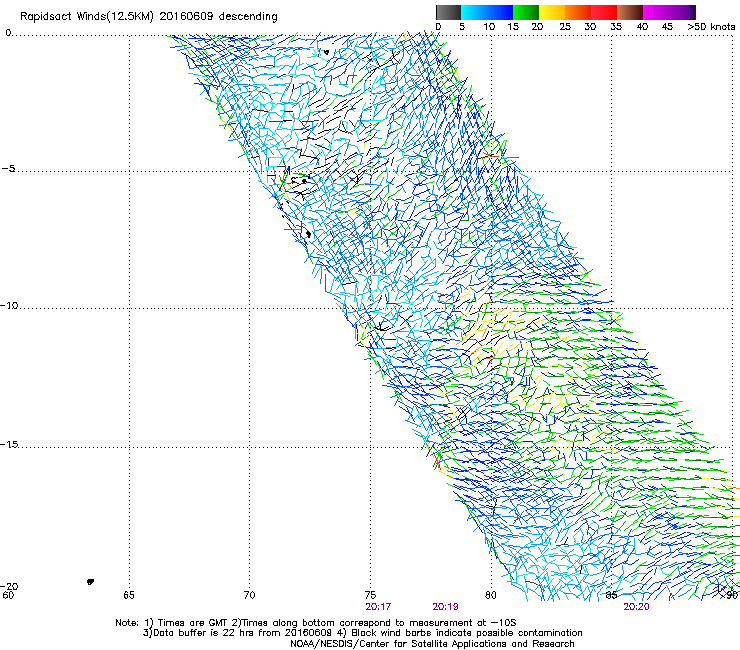Click the brown 35-40 knots legend segment
This screenshot has height=650, width=740.
click(x=631, y=12)
